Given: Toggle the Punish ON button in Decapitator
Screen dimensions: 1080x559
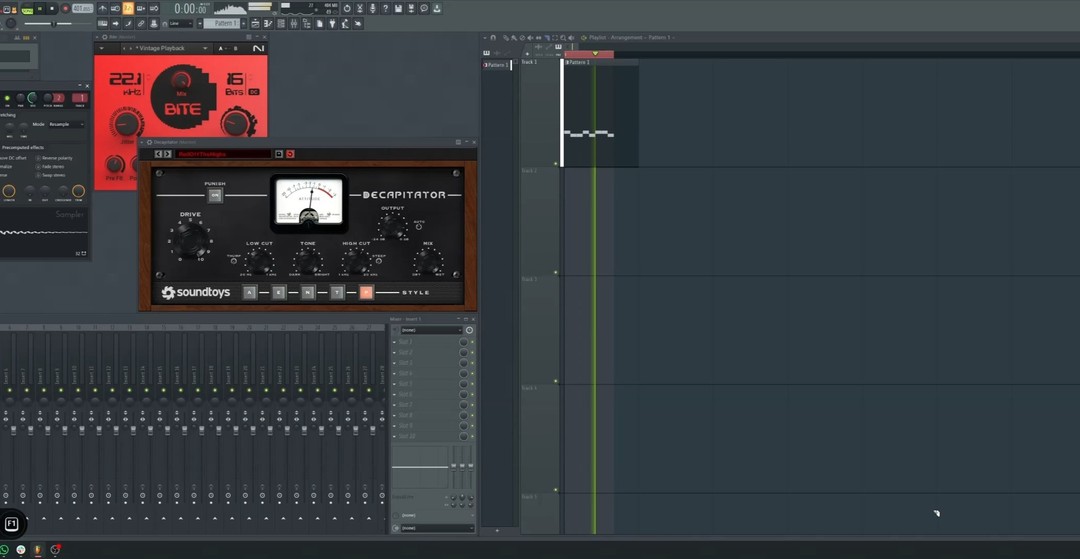Looking at the screenshot, I should click(x=215, y=196).
